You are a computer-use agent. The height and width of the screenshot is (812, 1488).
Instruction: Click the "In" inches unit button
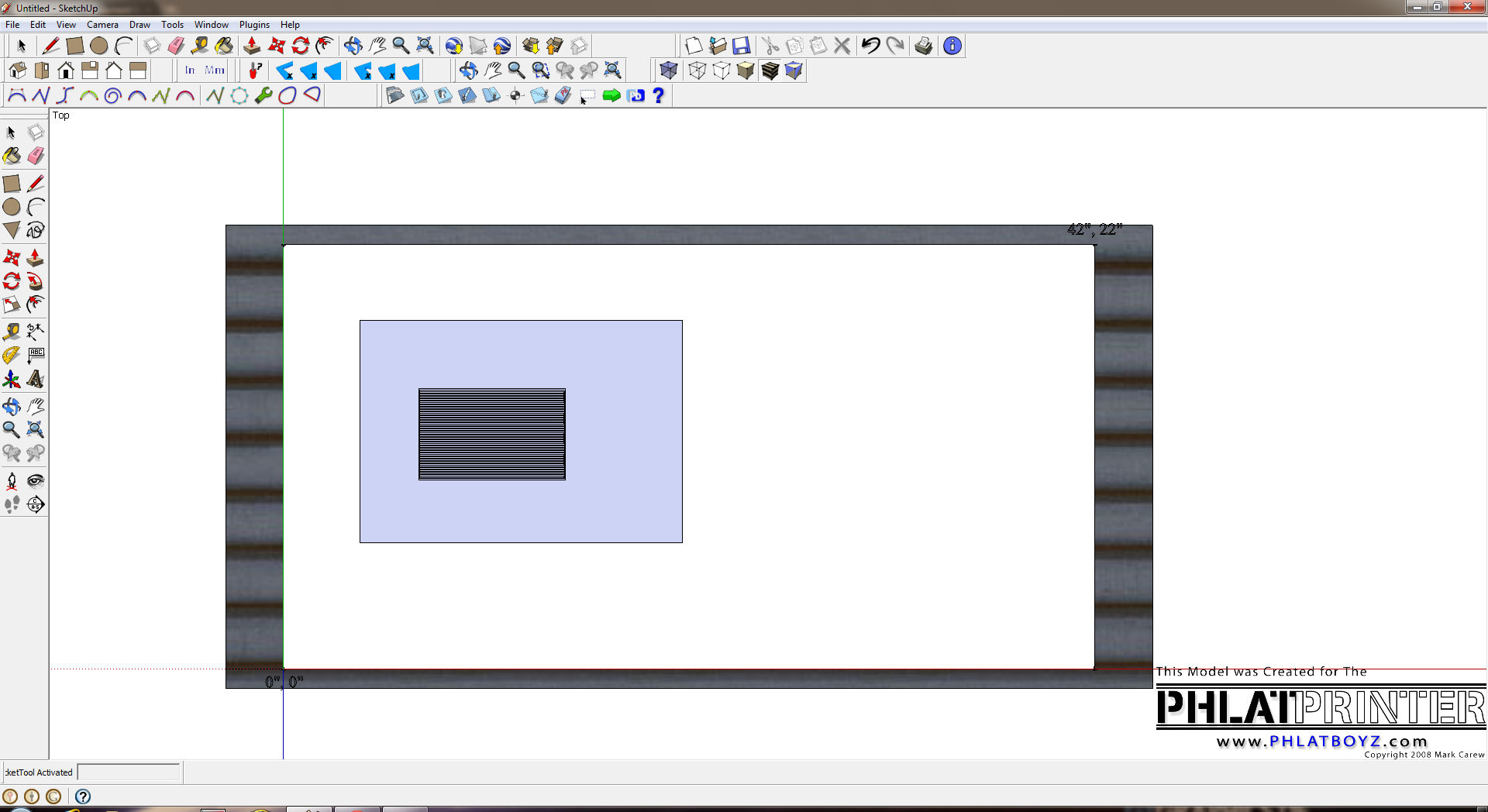click(190, 71)
